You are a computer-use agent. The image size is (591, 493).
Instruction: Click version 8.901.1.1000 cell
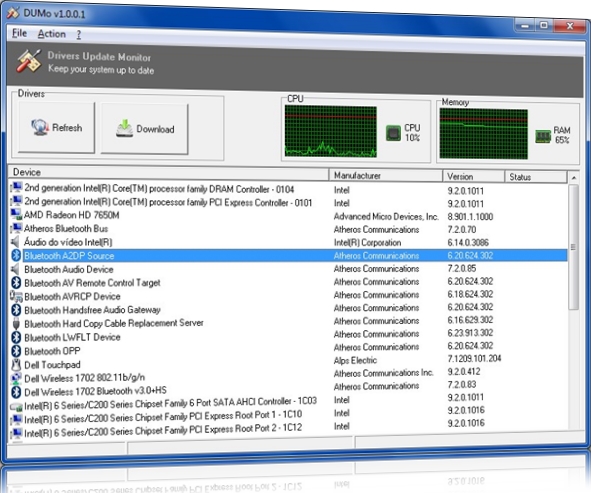click(470, 217)
